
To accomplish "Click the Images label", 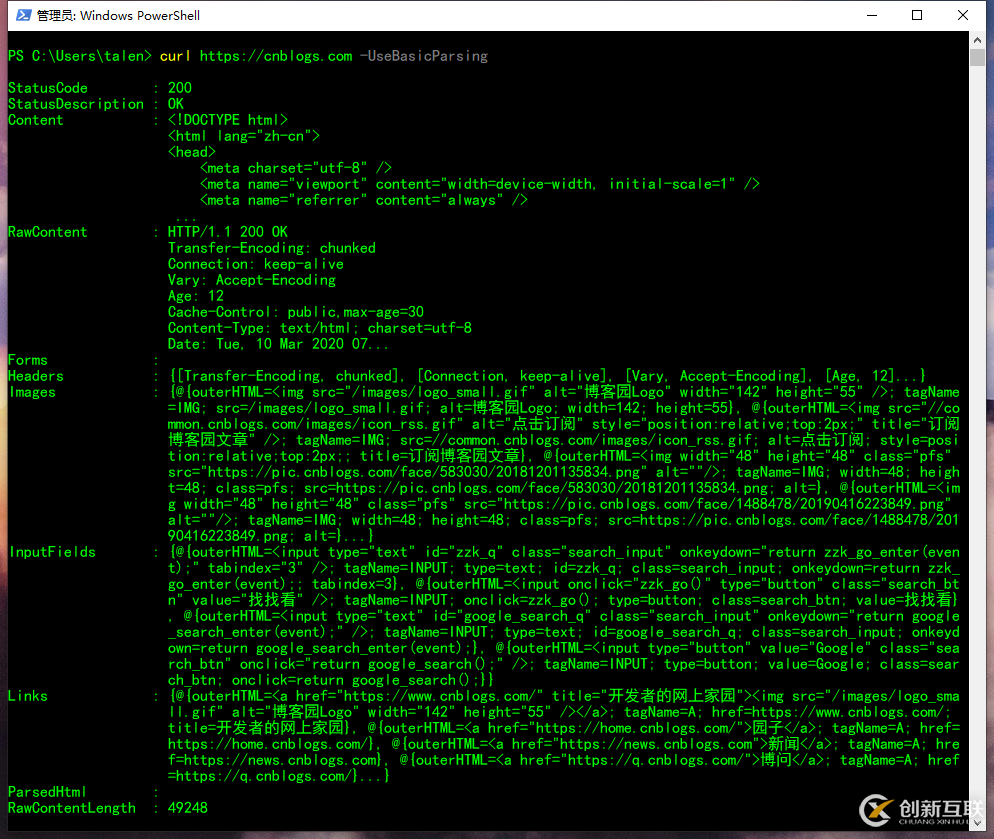I will pos(32,392).
